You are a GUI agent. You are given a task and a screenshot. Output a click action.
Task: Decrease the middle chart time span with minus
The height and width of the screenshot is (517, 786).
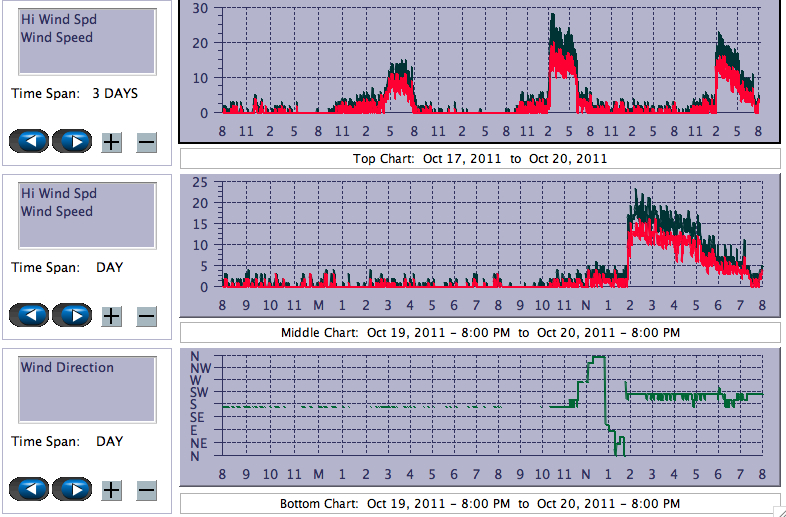pyautogui.click(x=146, y=316)
